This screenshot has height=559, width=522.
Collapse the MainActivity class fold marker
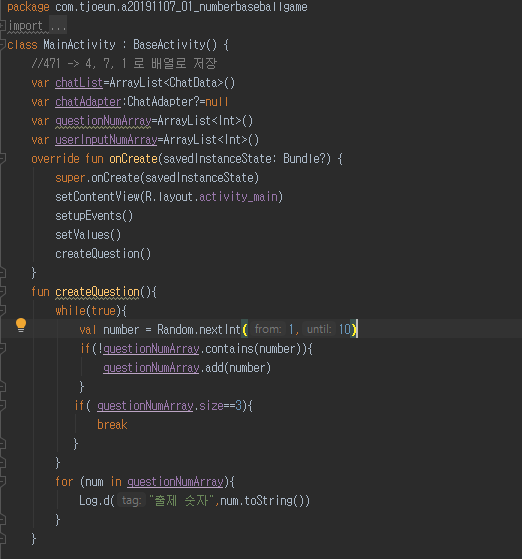click(x=2, y=45)
